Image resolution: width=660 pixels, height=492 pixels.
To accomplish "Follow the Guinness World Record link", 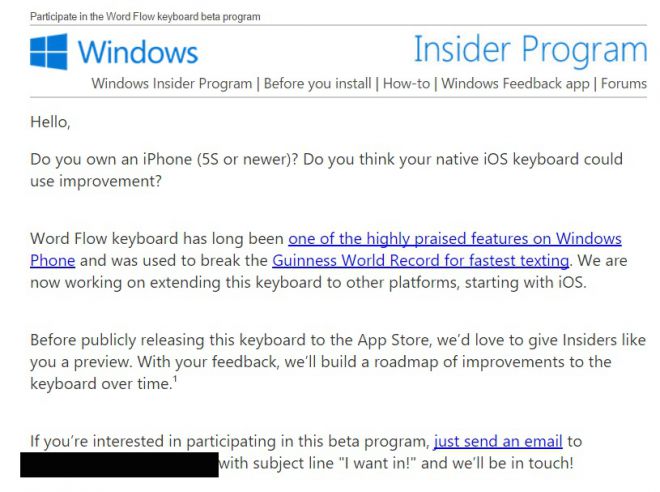I will (420, 261).
